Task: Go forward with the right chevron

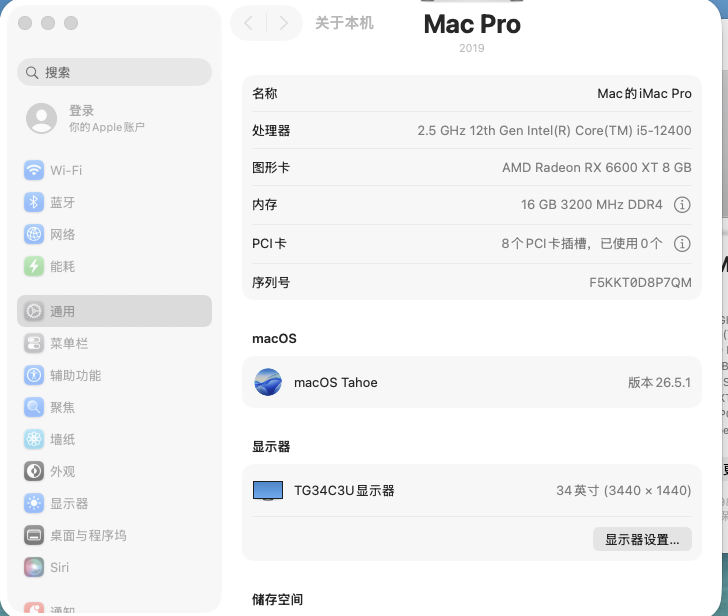Action: pos(284,23)
